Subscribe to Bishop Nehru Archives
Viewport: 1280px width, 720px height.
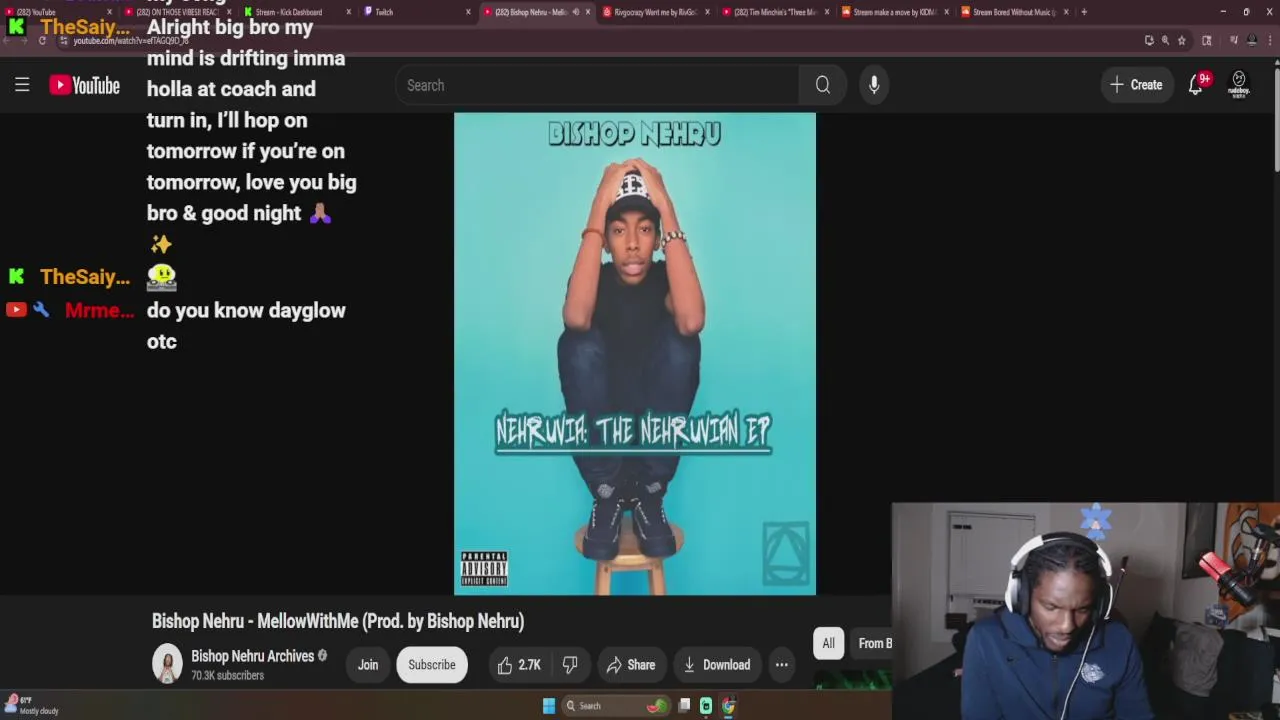tap(432, 665)
